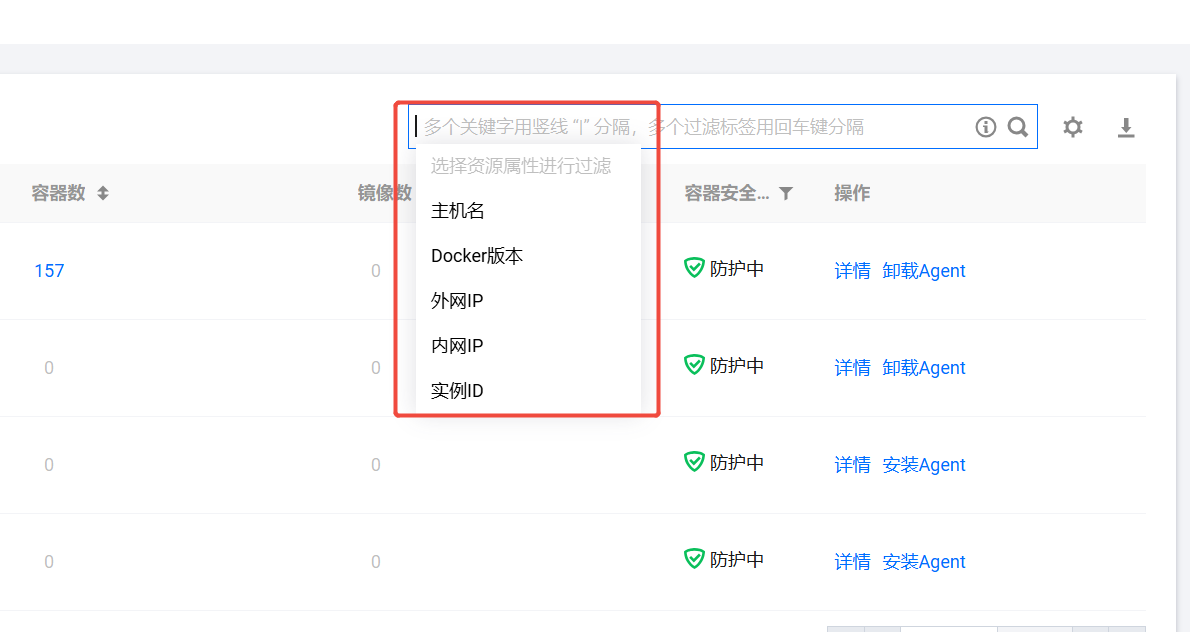Click the download export icon
1190x632 pixels.
pyautogui.click(x=1126, y=127)
